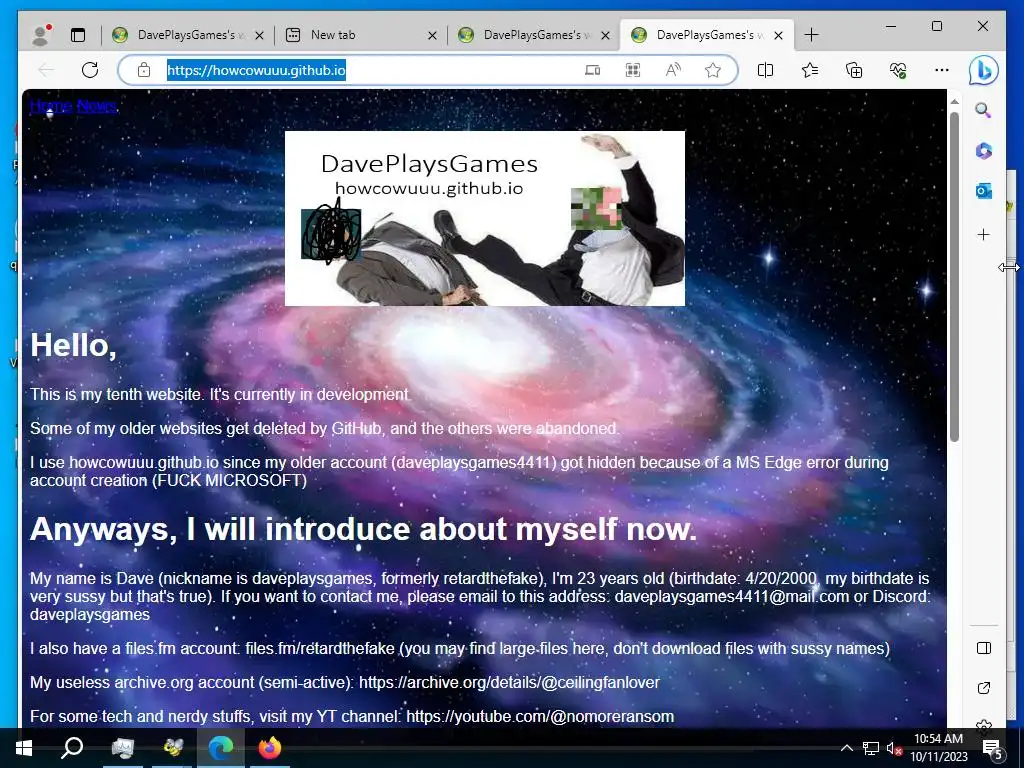Open the tab actions menu icon
This screenshot has width=1024, height=768.
coord(78,35)
